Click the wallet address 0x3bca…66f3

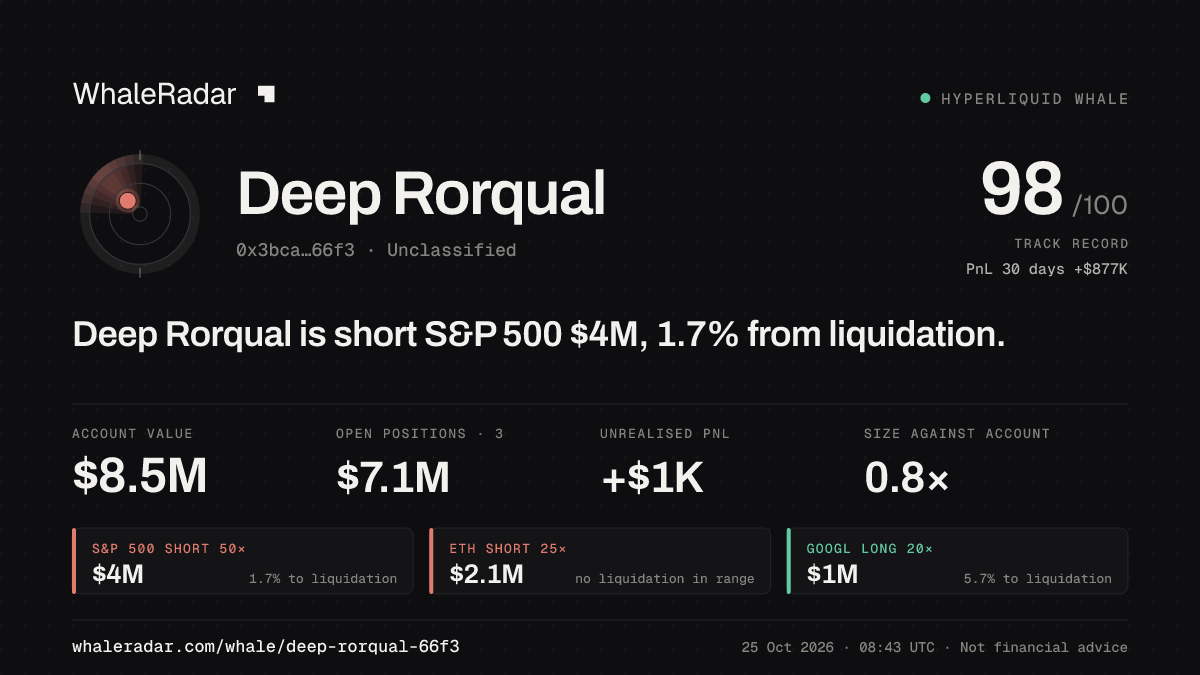click(x=295, y=250)
